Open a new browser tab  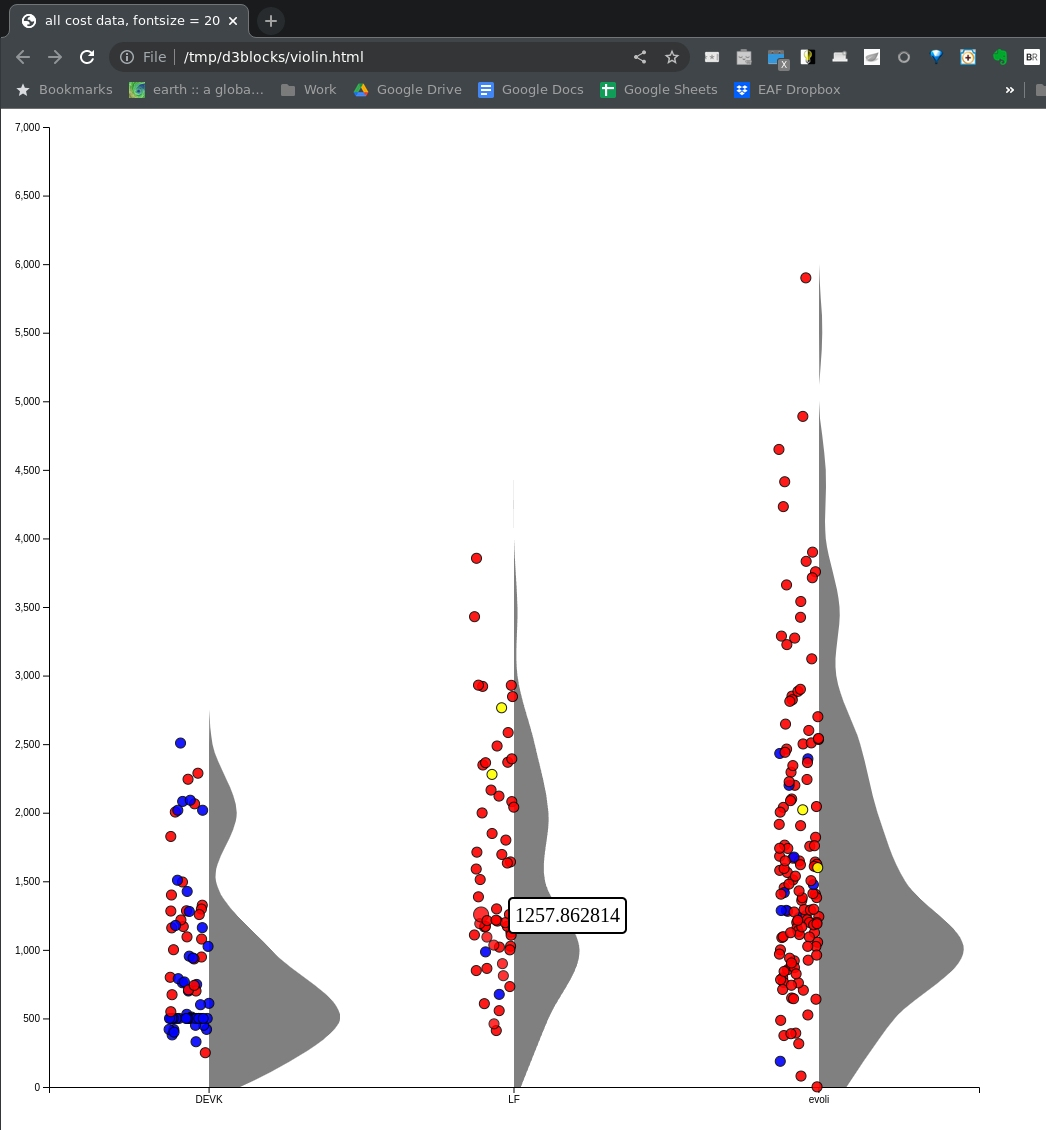[x=269, y=20]
